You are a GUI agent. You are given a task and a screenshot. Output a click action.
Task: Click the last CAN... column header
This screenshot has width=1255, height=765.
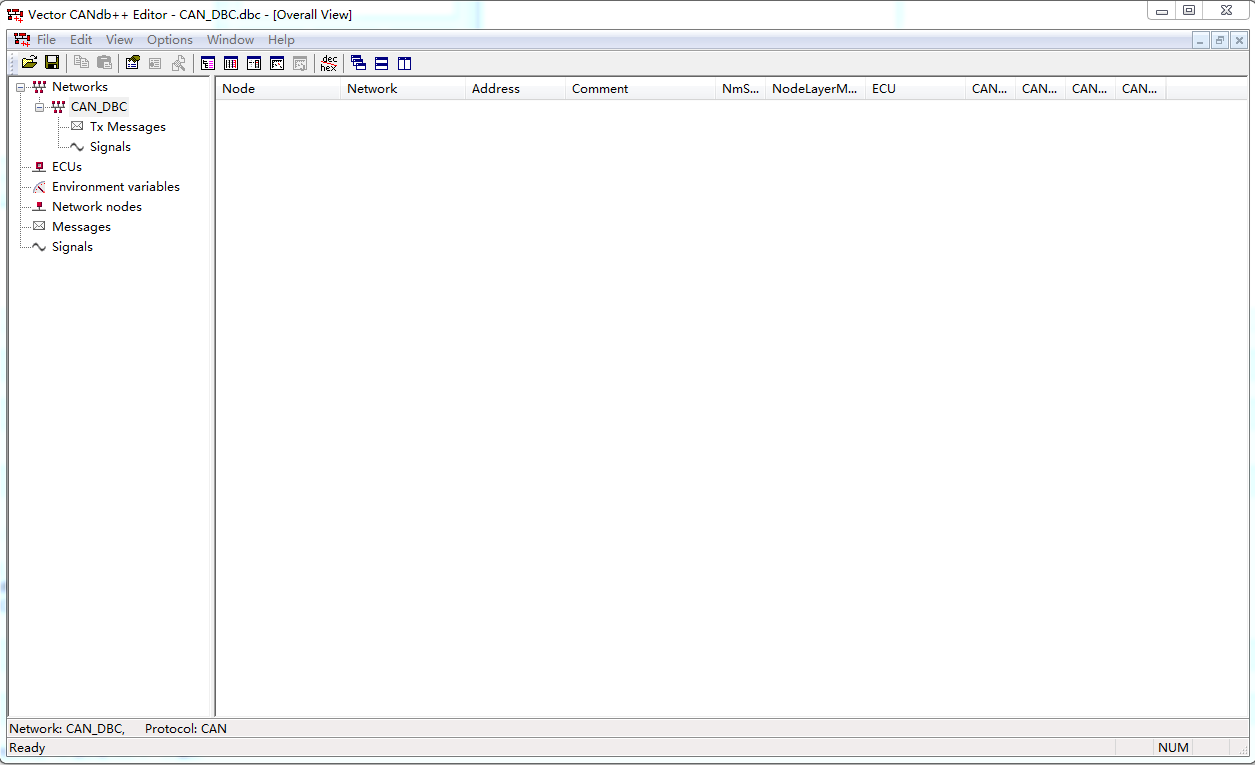(1141, 89)
